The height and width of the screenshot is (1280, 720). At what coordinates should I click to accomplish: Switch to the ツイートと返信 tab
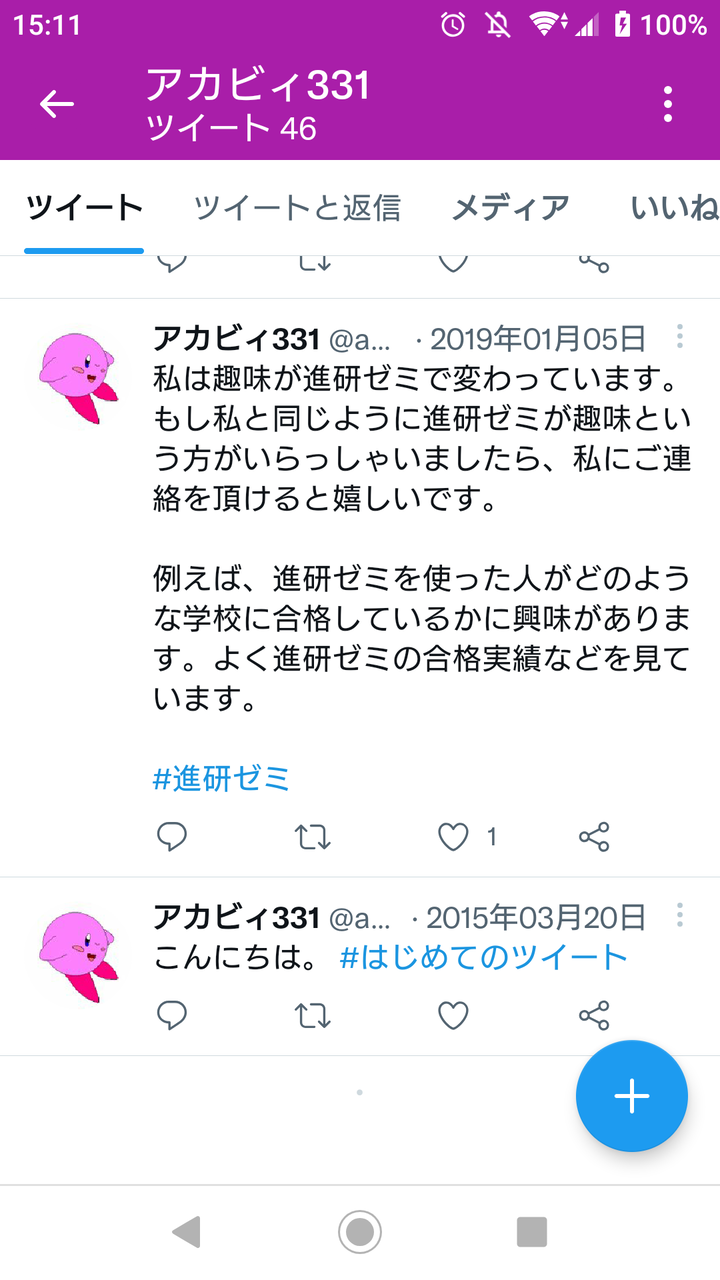coord(297,208)
